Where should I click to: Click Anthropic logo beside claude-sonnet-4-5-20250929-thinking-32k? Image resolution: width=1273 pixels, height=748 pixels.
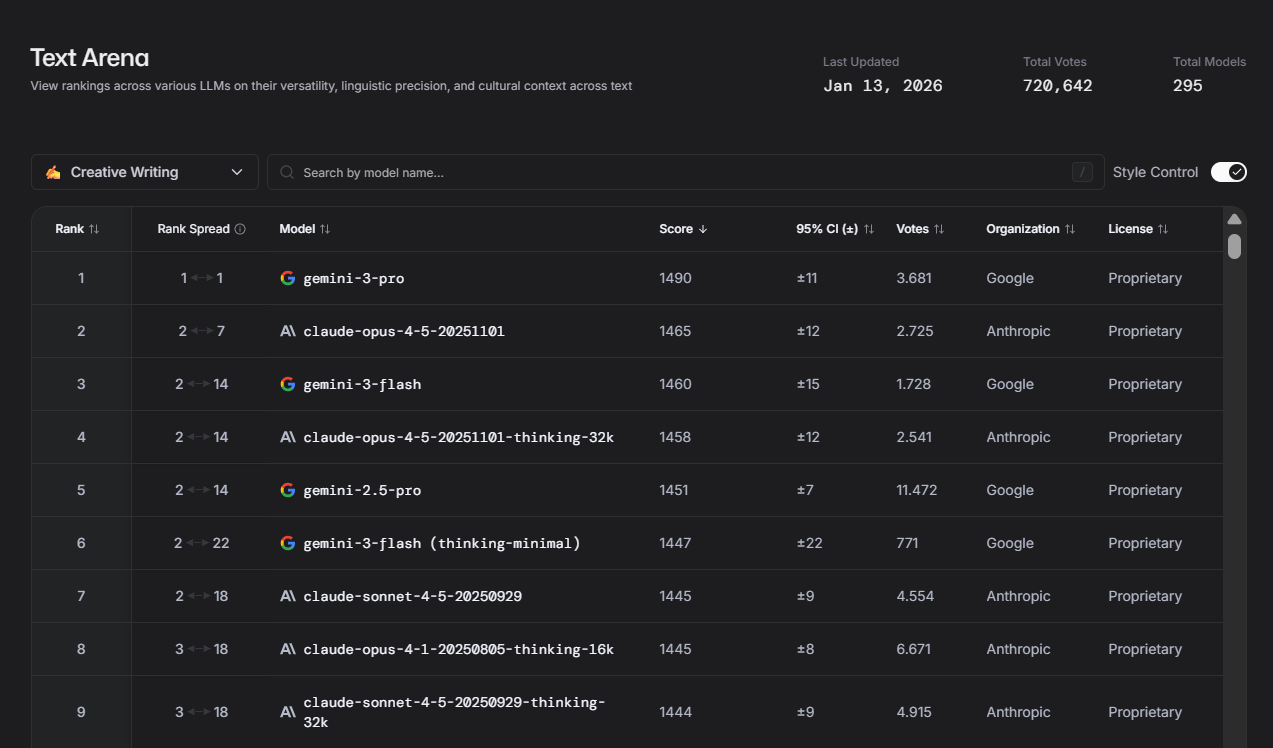click(x=288, y=712)
